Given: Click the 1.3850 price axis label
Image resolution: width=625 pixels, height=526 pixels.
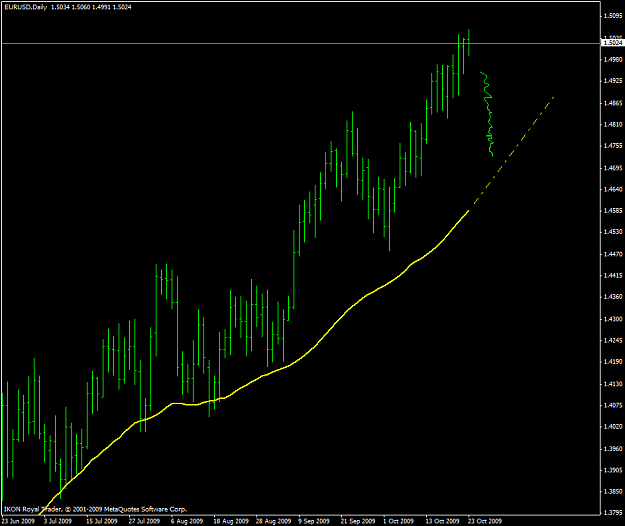Looking at the screenshot, I should (x=613, y=492).
